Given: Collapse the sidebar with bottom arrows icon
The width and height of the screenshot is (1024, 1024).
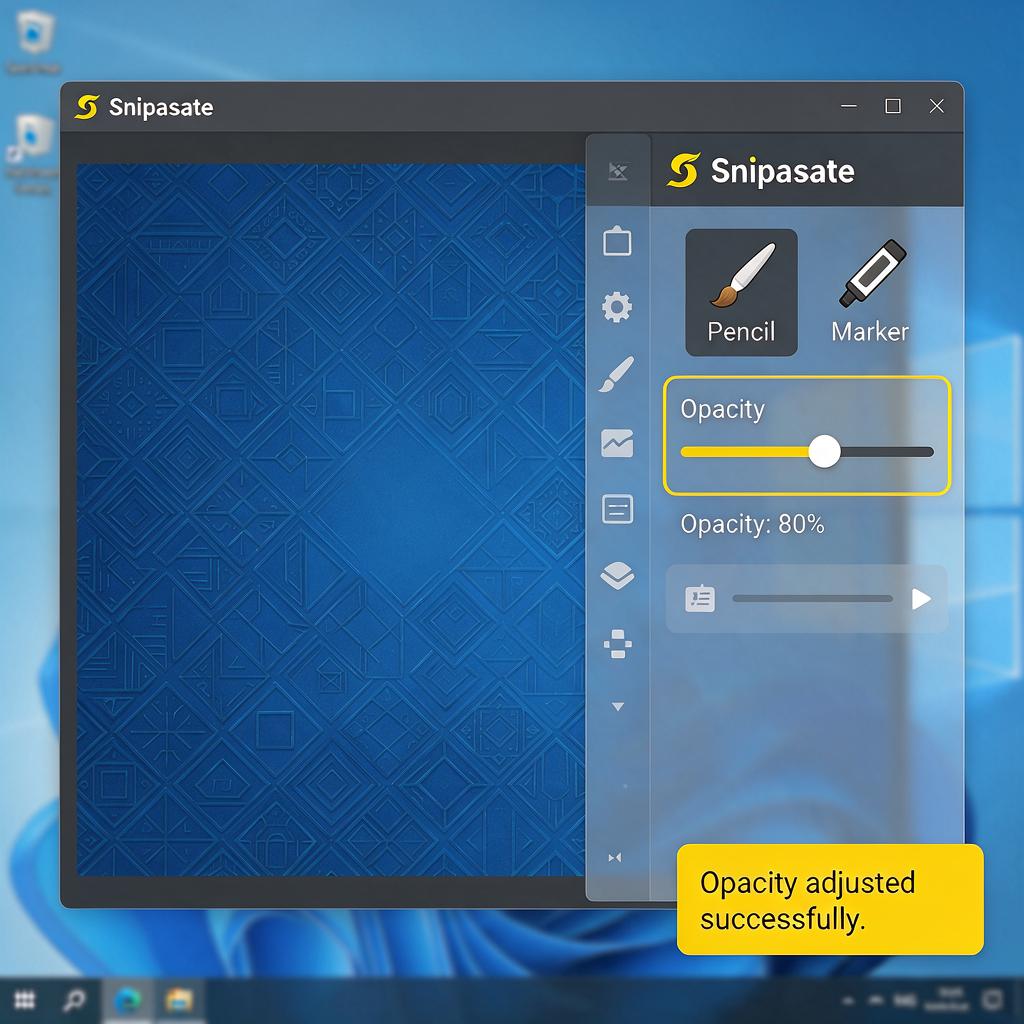Looking at the screenshot, I should pos(615,857).
